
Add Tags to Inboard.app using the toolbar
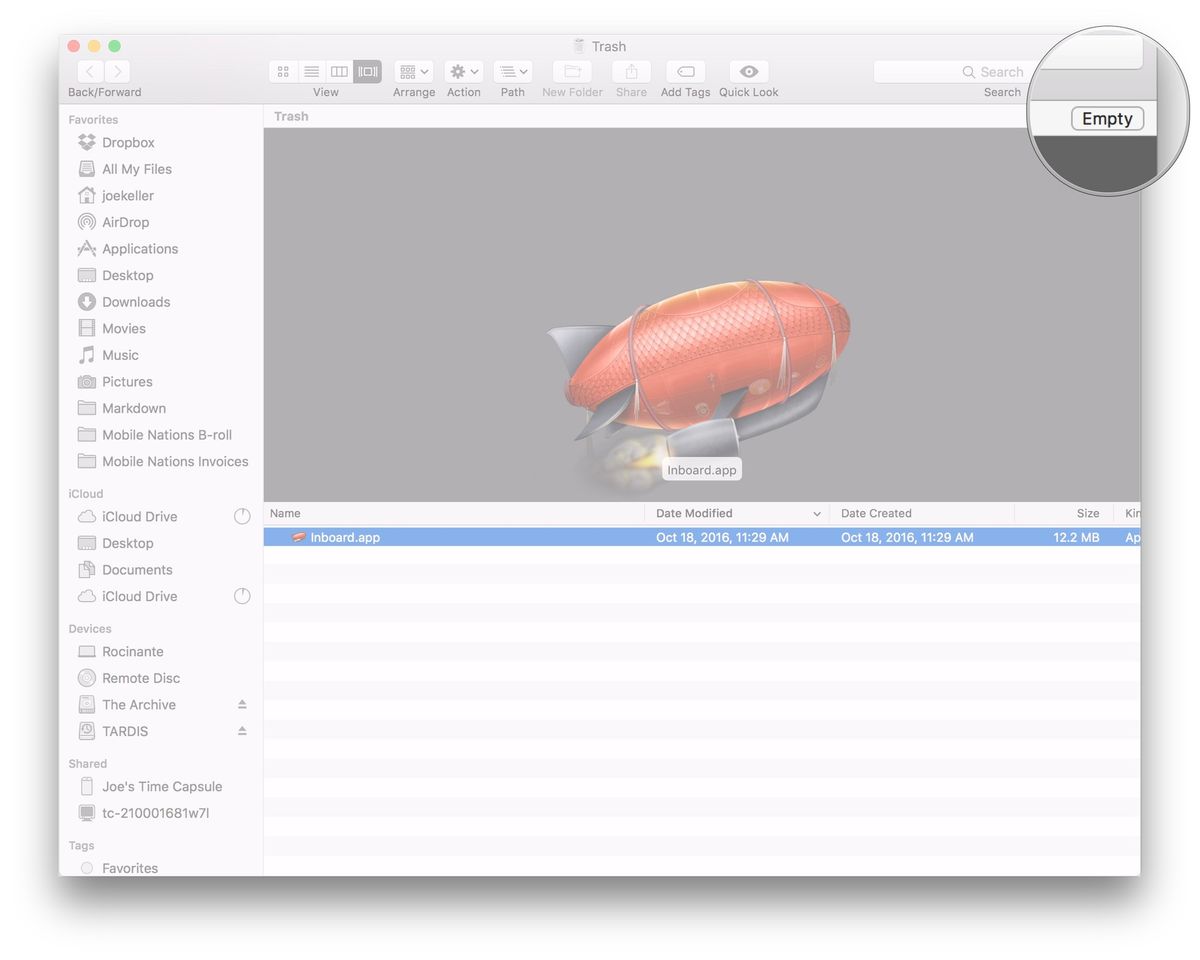click(685, 71)
